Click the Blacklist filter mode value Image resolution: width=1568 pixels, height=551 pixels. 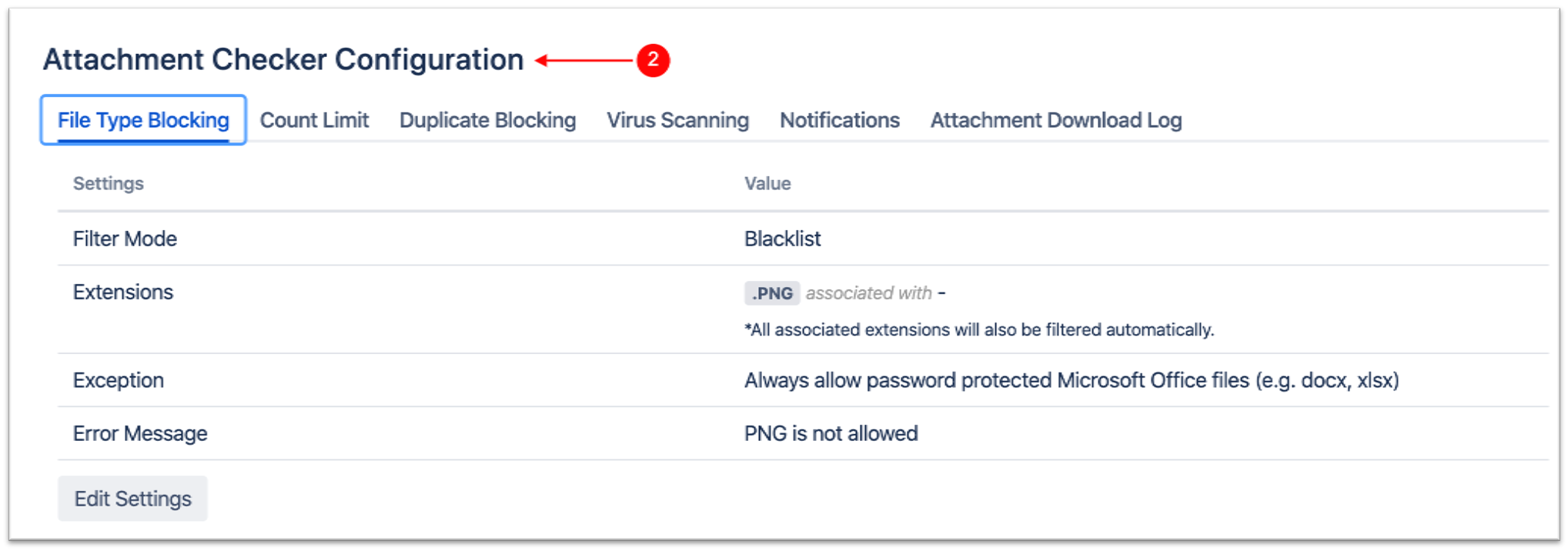click(x=782, y=239)
